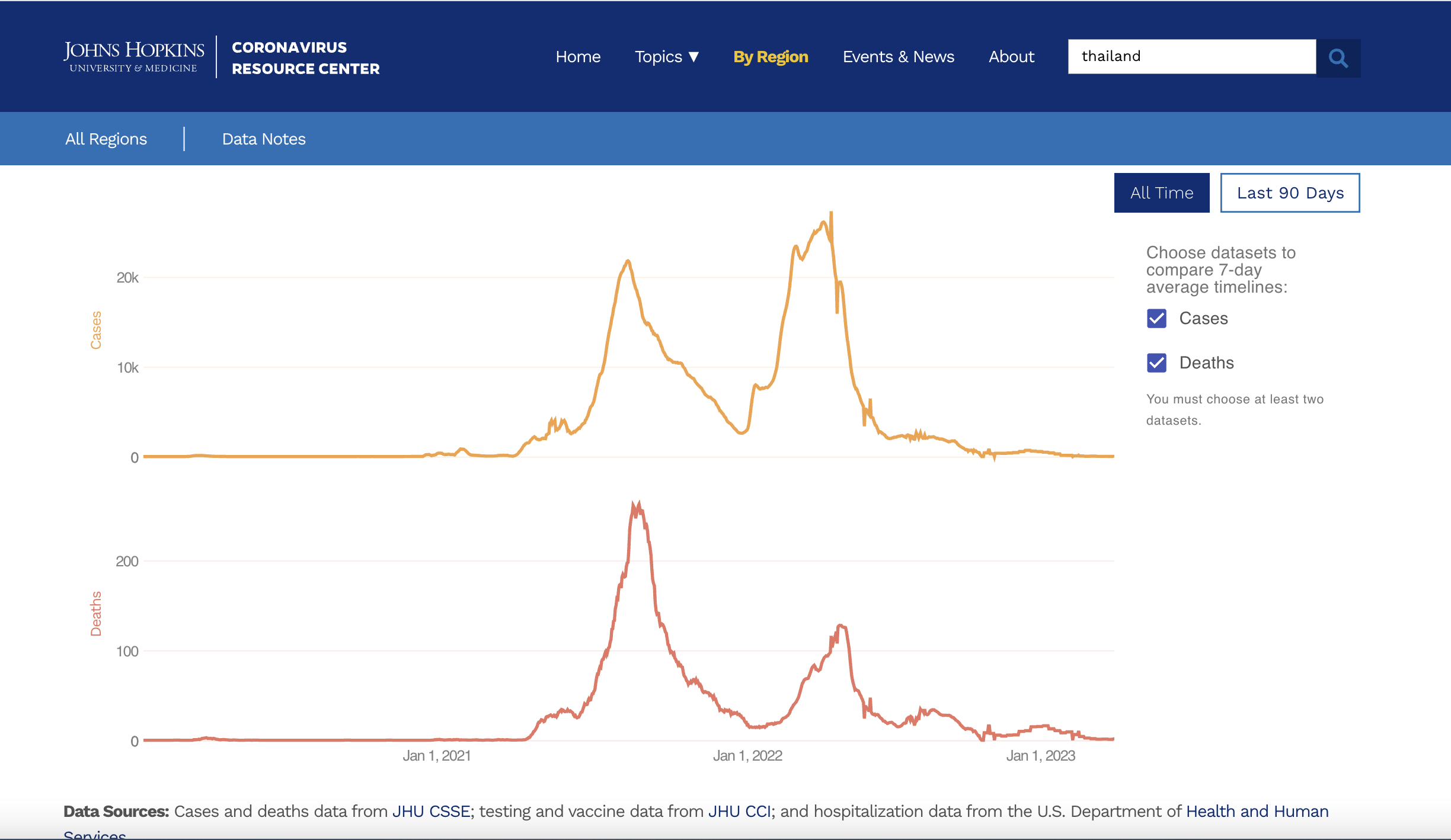This screenshot has height=840, width=1451.
Task: Expand the Topics dropdown menu
Action: click(667, 57)
